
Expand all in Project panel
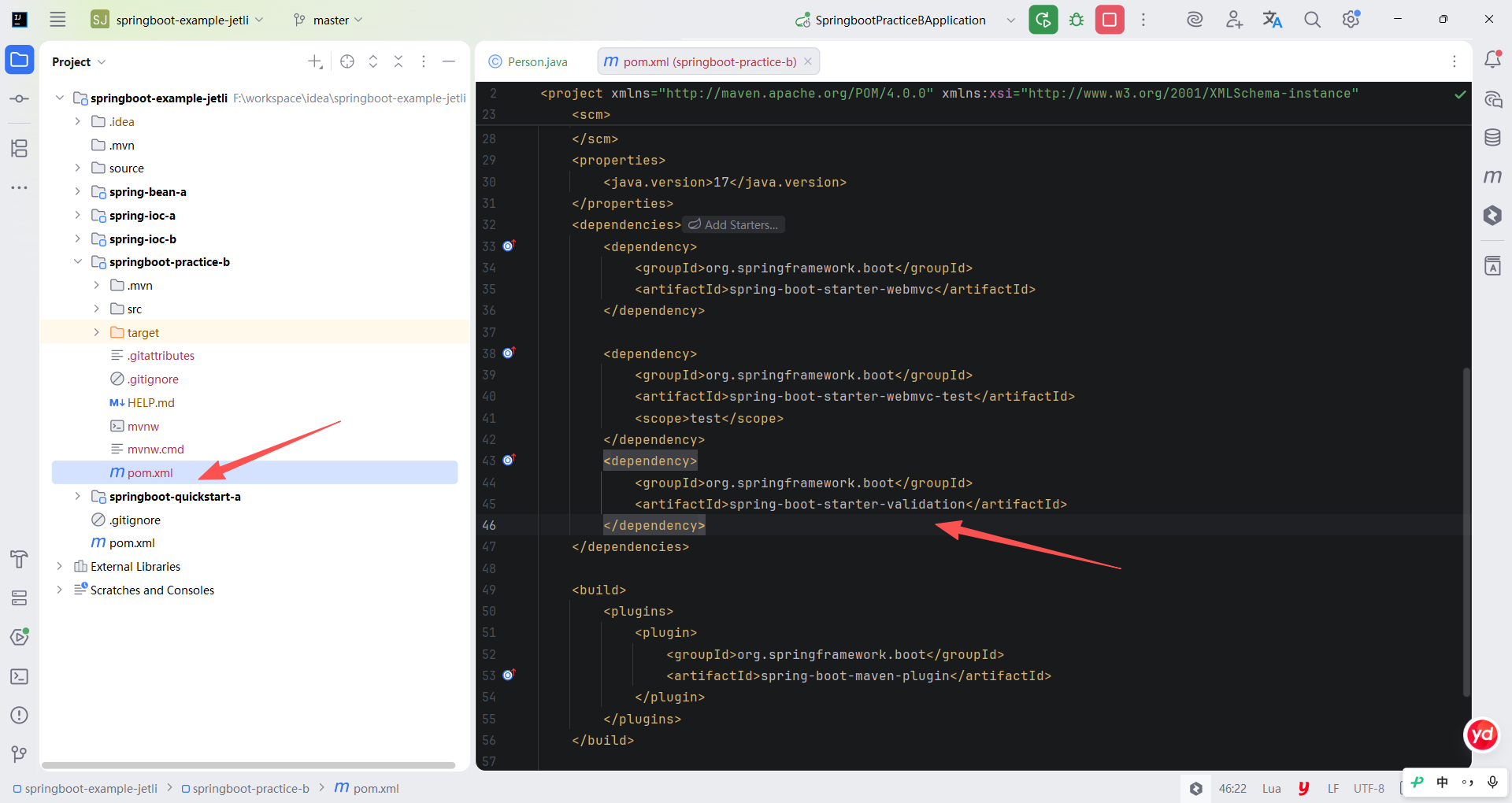(x=373, y=61)
